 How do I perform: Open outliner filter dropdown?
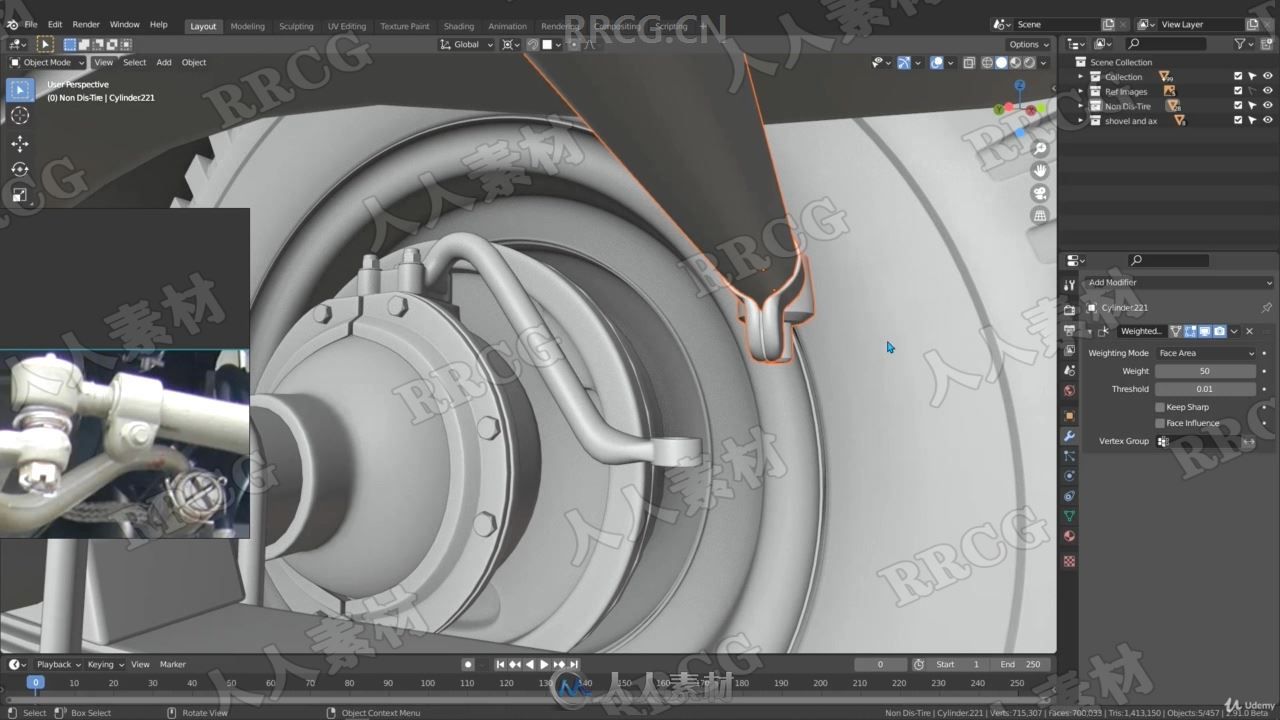(1244, 44)
